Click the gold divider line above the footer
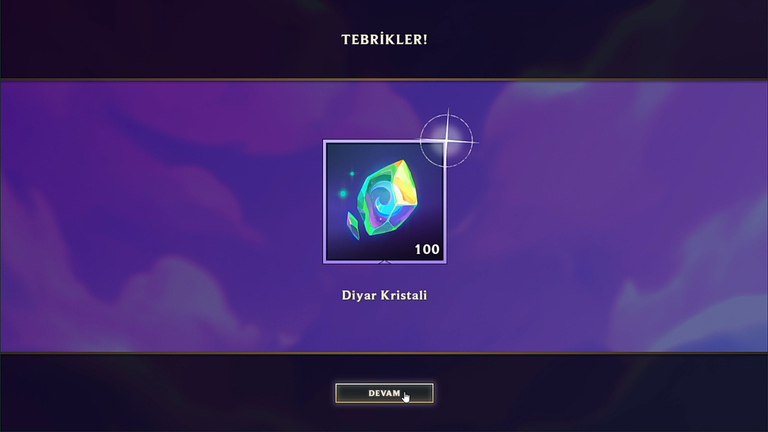The width and height of the screenshot is (768, 432). (384, 353)
